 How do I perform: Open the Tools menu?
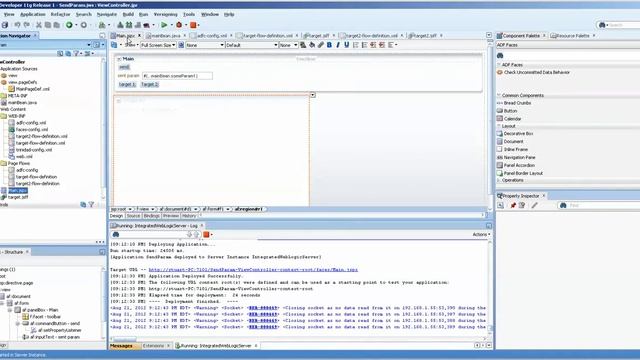tap(189, 14)
